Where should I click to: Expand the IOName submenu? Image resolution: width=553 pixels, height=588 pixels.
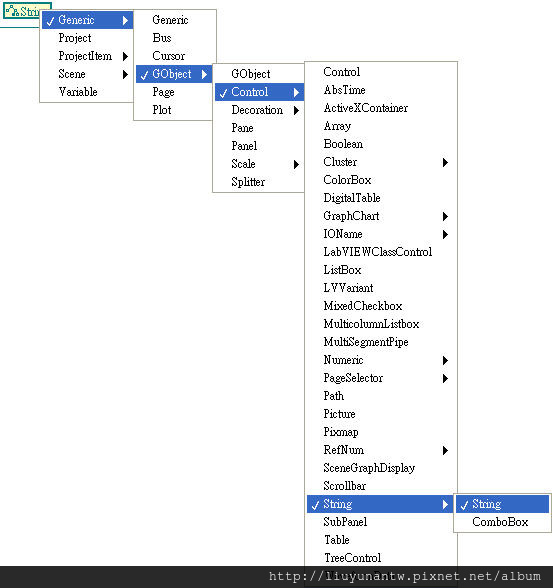[380, 234]
